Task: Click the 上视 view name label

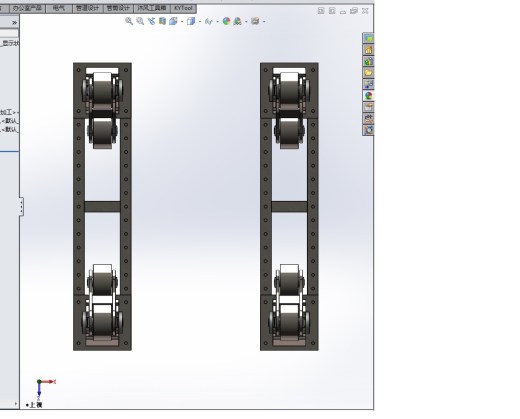Action: pyautogui.click(x=36, y=405)
